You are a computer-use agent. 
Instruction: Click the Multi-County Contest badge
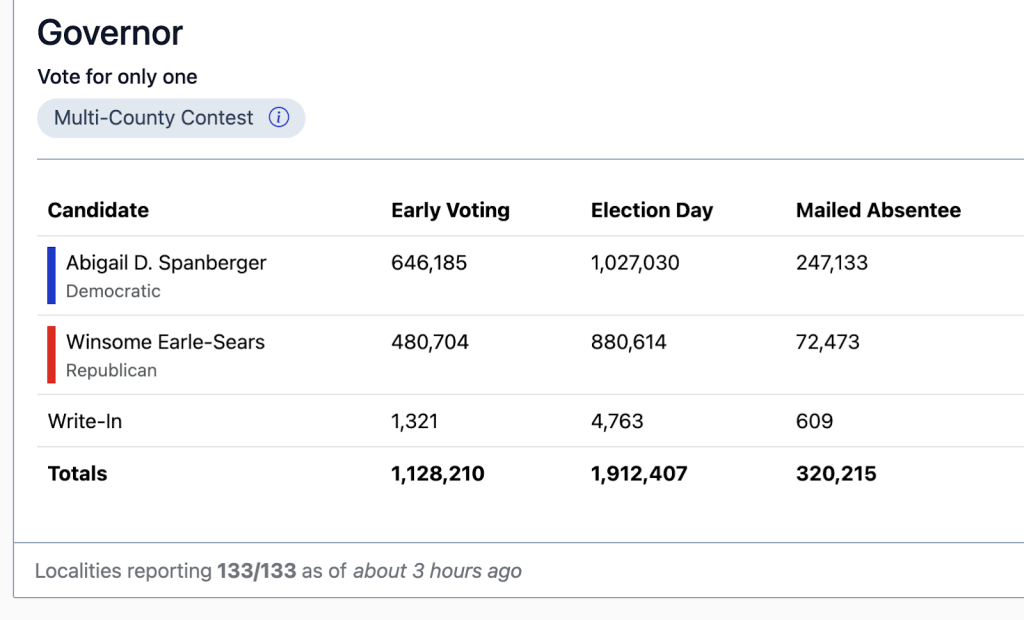click(155, 118)
